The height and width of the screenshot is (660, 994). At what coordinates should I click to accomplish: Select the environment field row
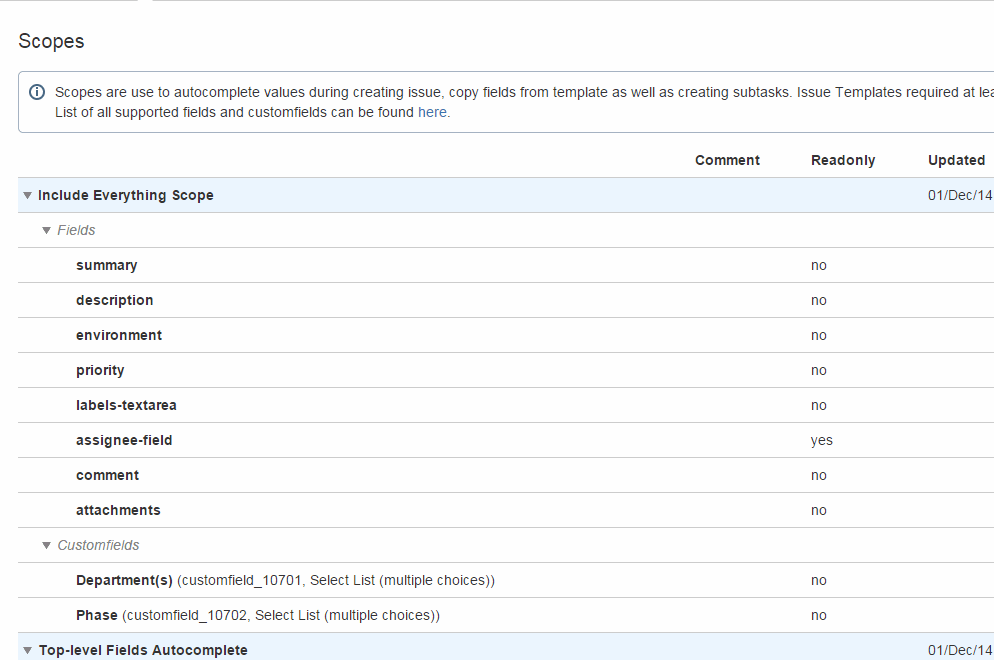point(506,335)
